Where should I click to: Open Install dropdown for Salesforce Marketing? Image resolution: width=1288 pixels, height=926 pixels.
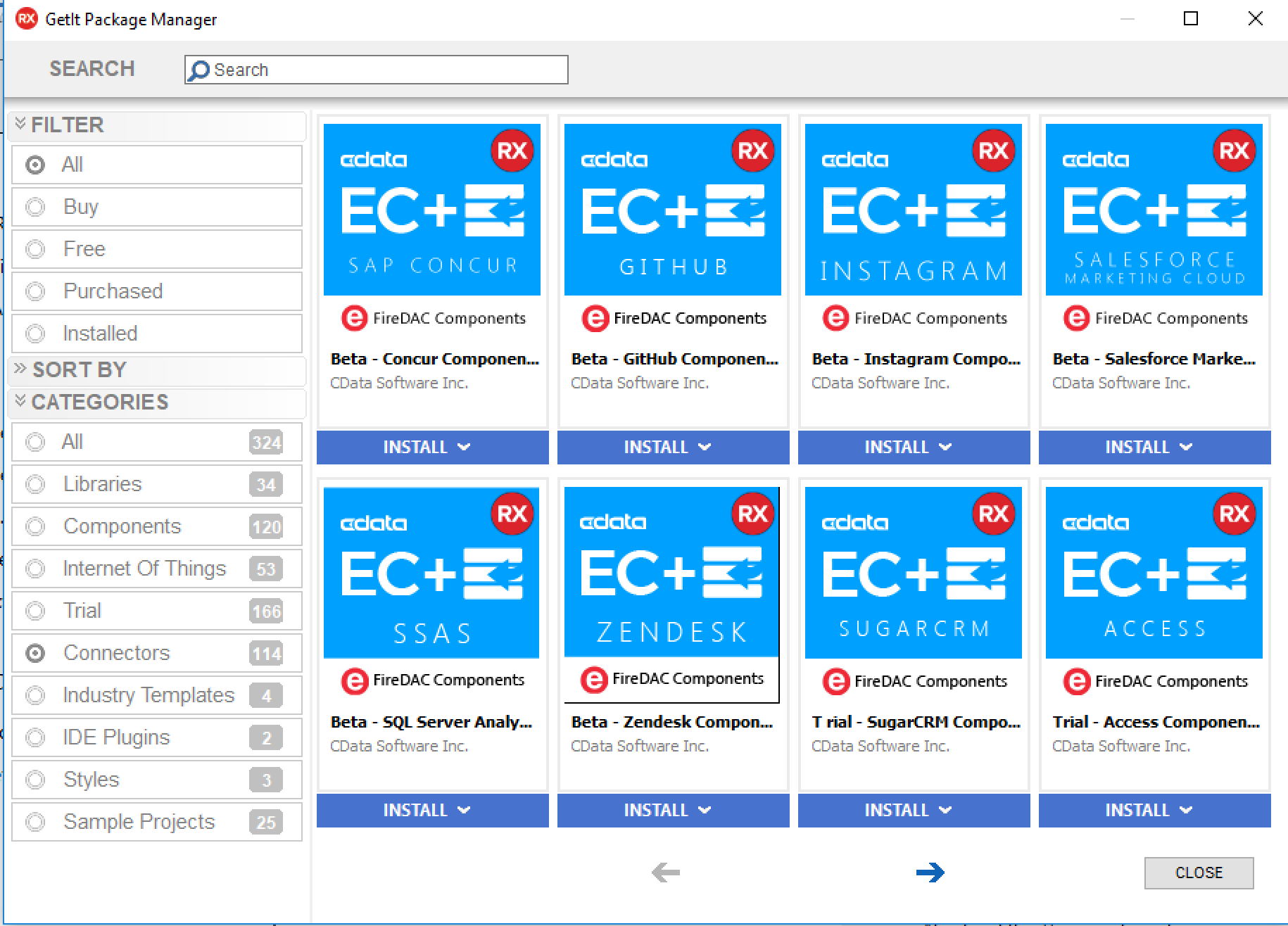[x=1154, y=448]
